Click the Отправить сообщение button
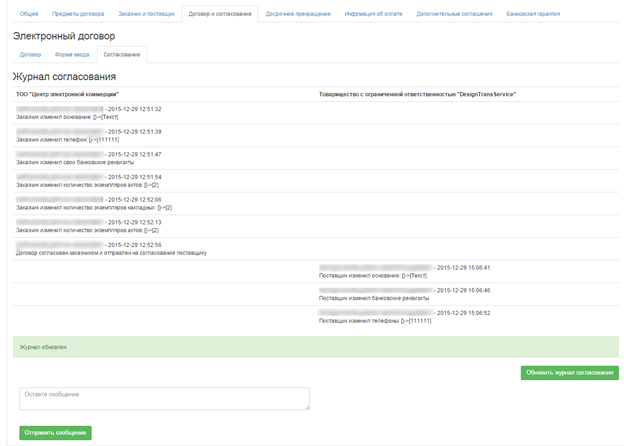 [x=55, y=432]
